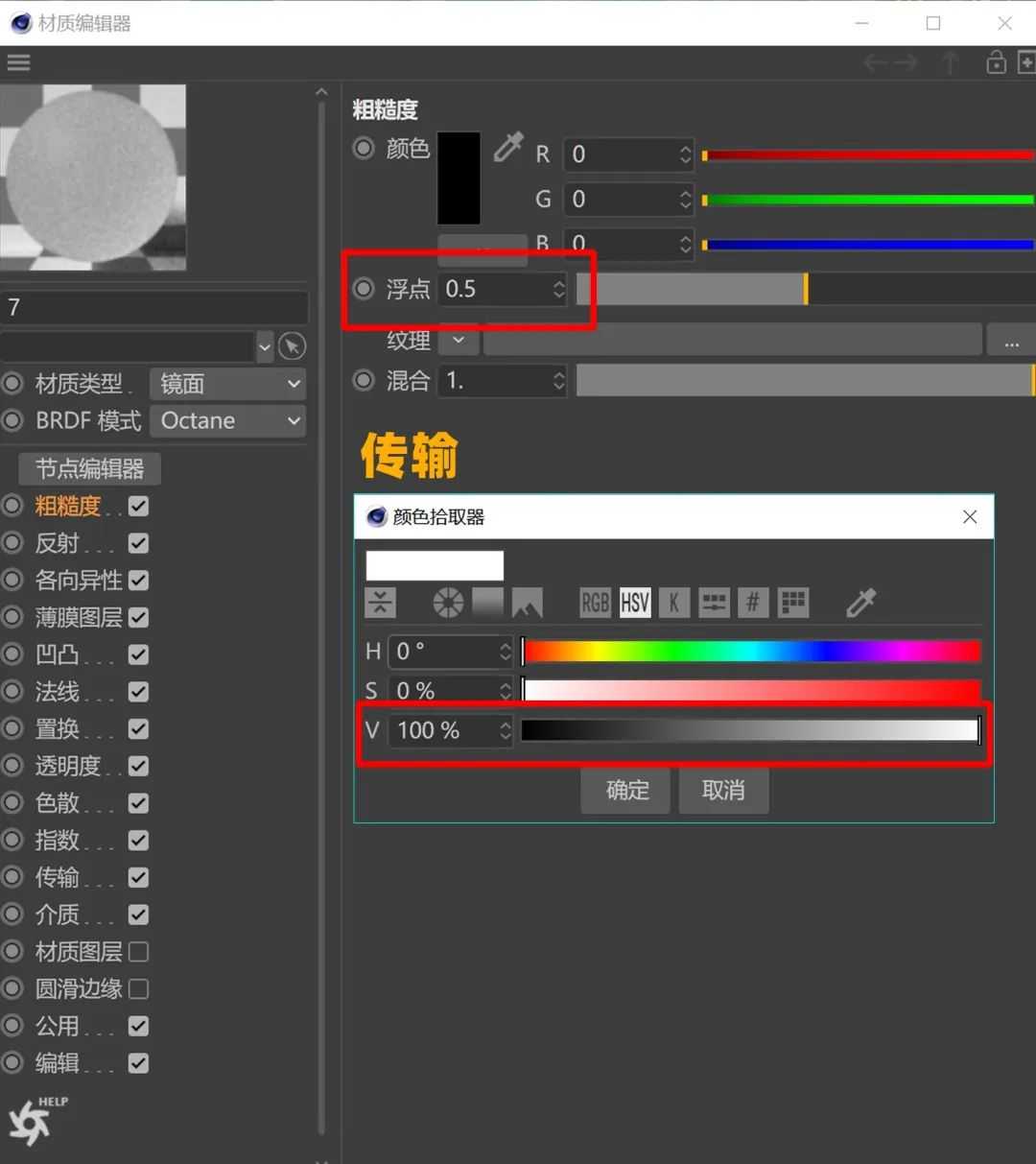Image resolution: width=1036 pixels, height=1164 pixels.
Task: Select the Kelvin (K) color mode
Action: click(x=673, y=603)
